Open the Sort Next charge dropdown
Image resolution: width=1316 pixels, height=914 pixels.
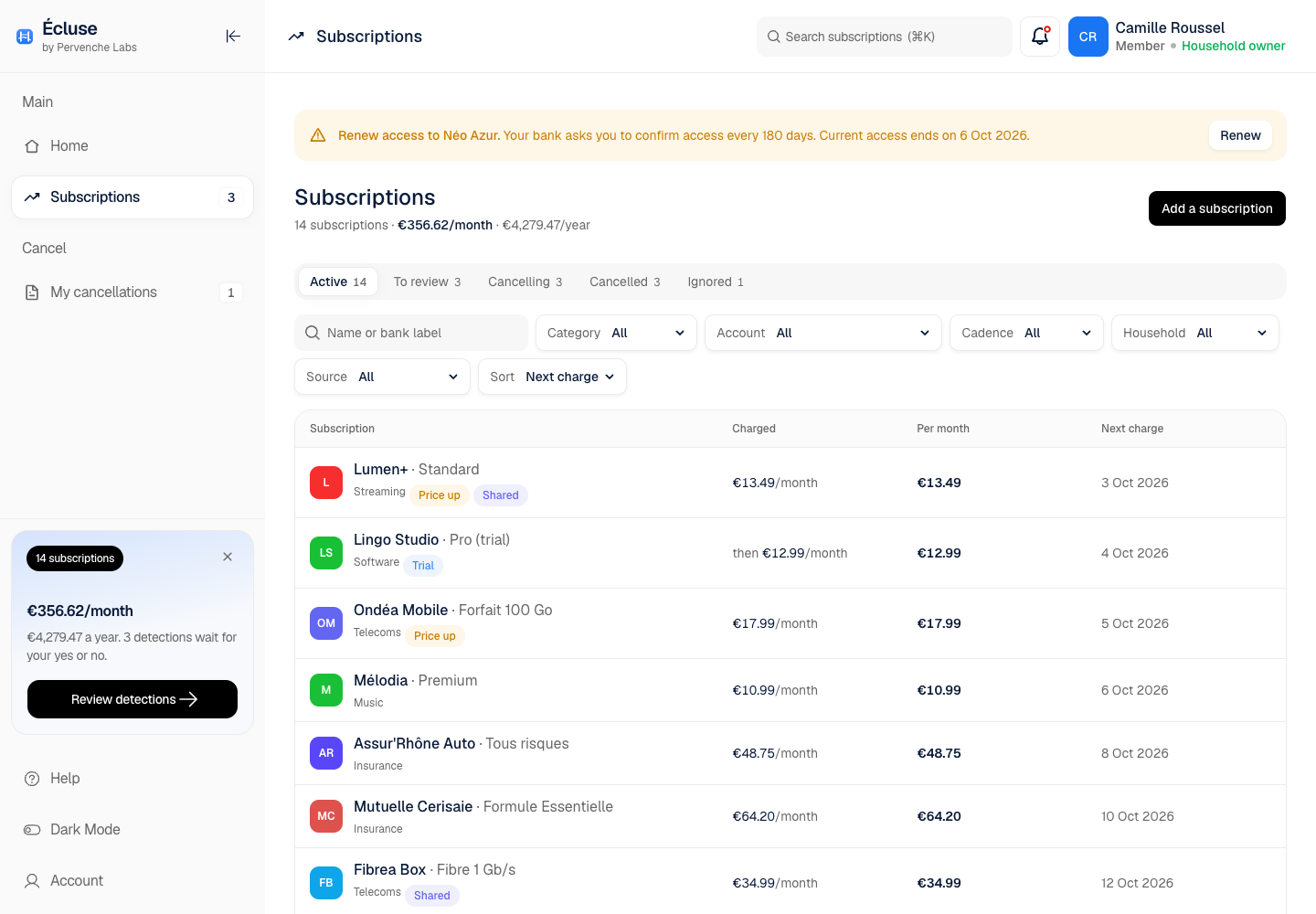click(552, 377)
